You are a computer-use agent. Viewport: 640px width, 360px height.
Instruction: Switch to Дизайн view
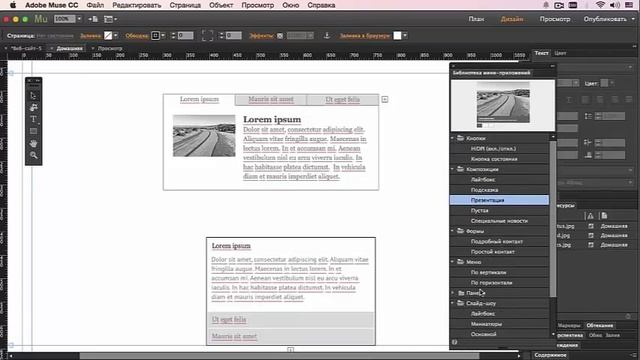point(512,19)
